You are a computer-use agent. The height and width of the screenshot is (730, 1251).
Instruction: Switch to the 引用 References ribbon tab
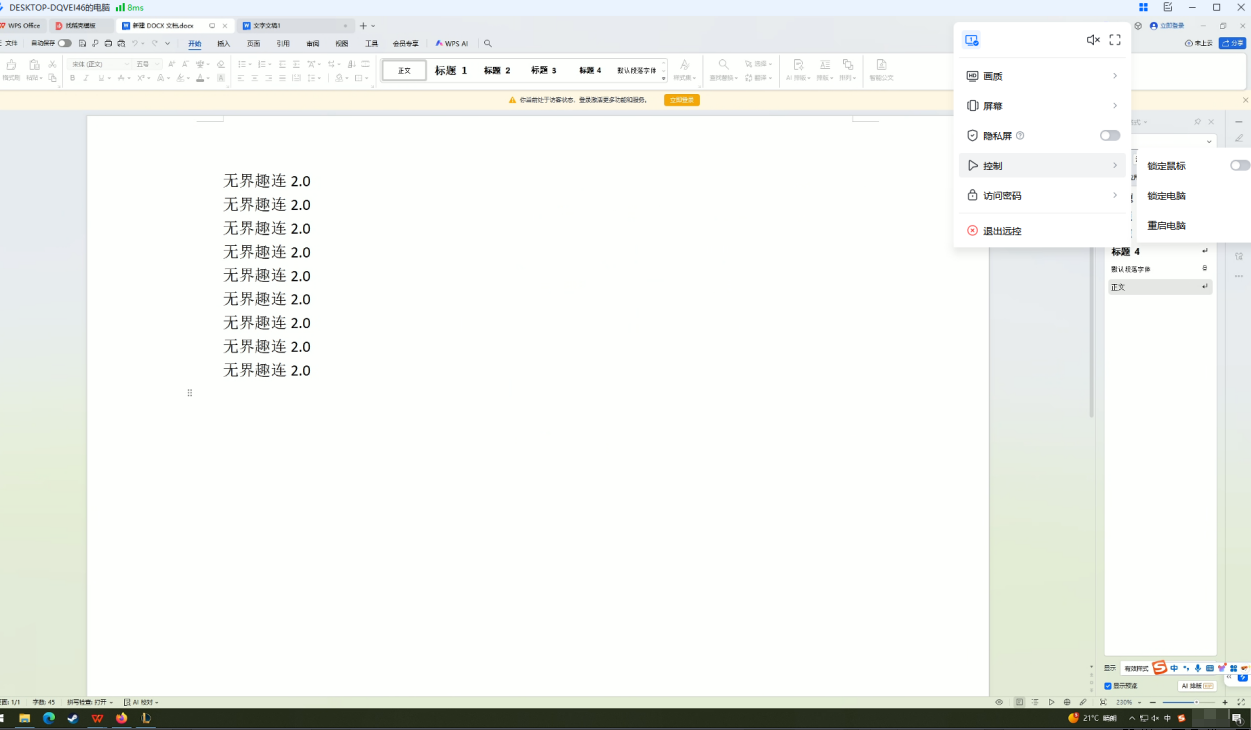tap(283, 43)
